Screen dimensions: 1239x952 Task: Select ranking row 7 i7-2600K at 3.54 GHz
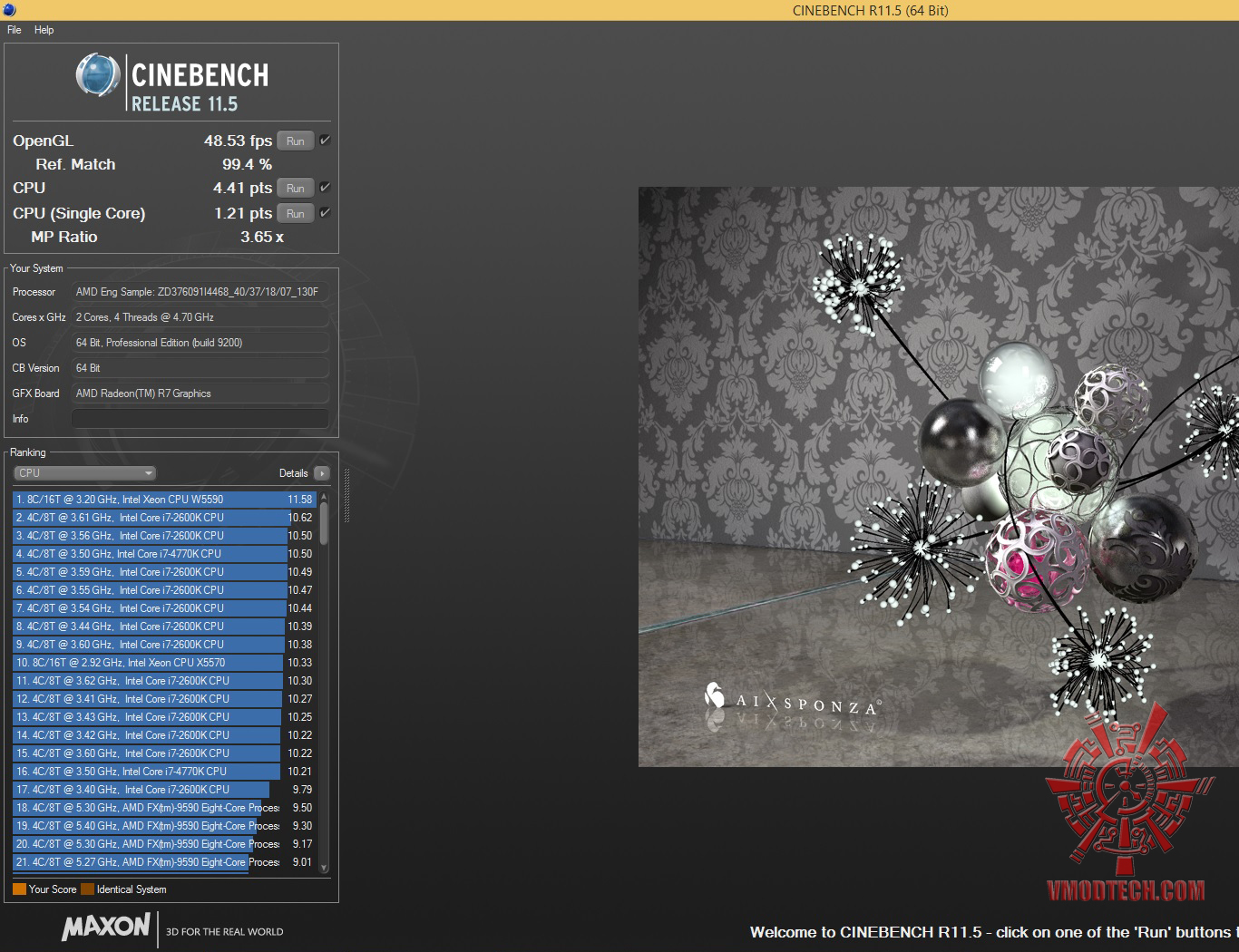(x=164, y=608)
